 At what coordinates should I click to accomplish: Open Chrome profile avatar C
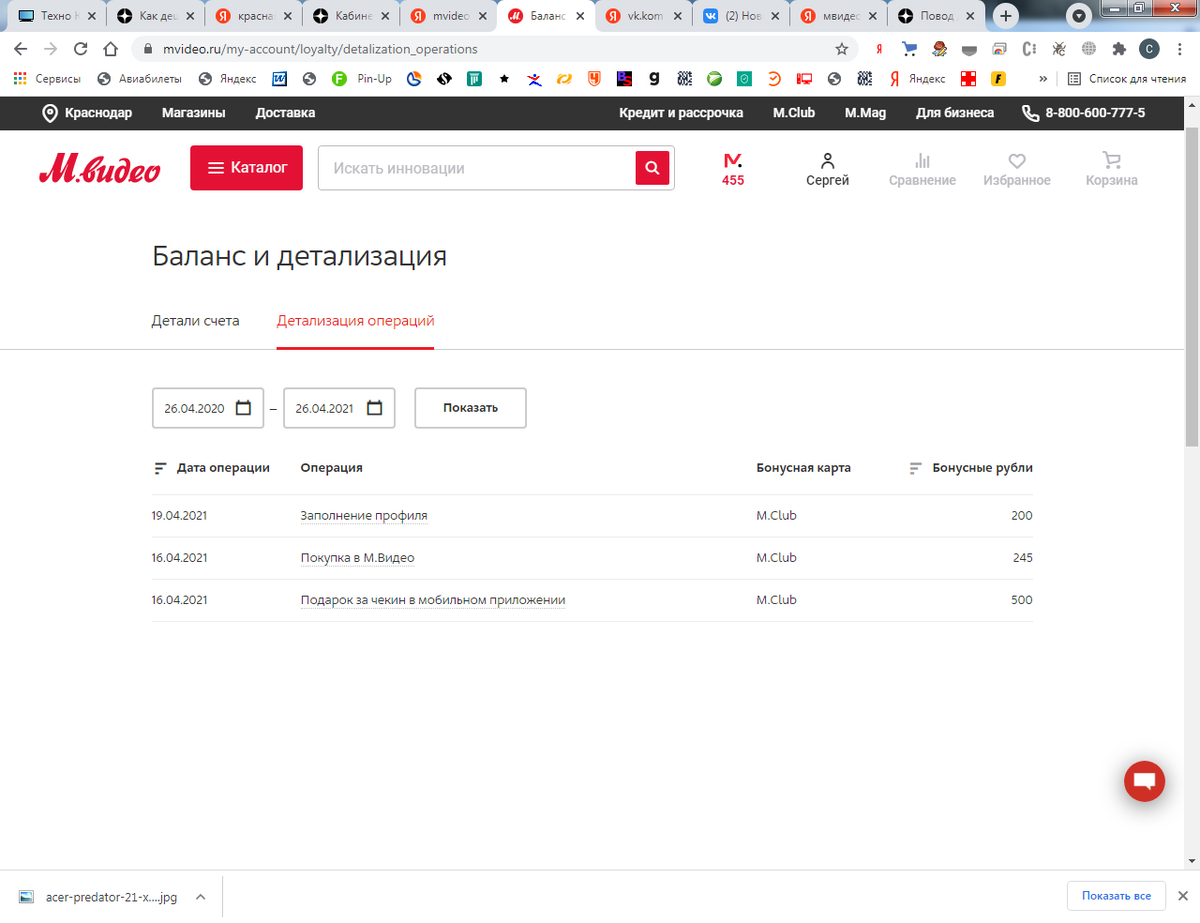1149,49
